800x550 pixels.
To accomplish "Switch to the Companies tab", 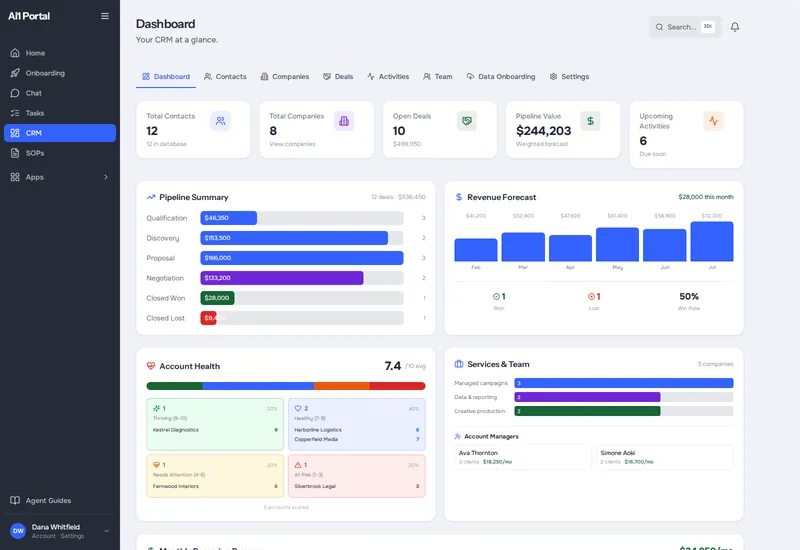I will 285,77.
